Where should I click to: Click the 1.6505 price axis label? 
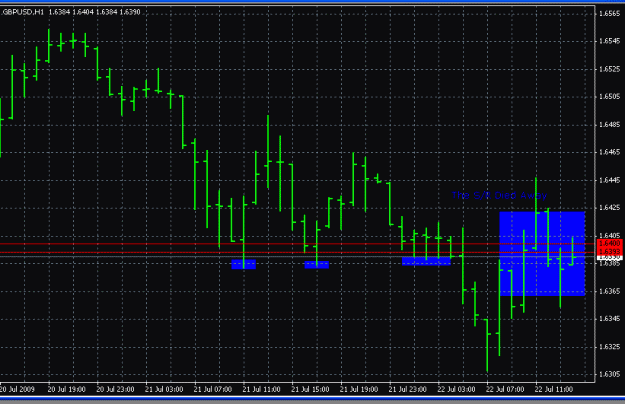[609, 96]
